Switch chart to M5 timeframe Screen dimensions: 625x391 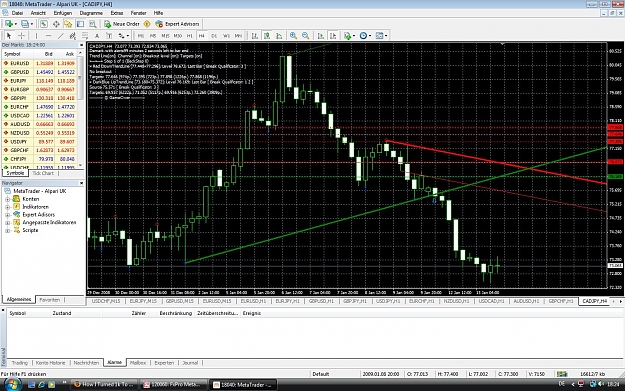coord(153,36)
